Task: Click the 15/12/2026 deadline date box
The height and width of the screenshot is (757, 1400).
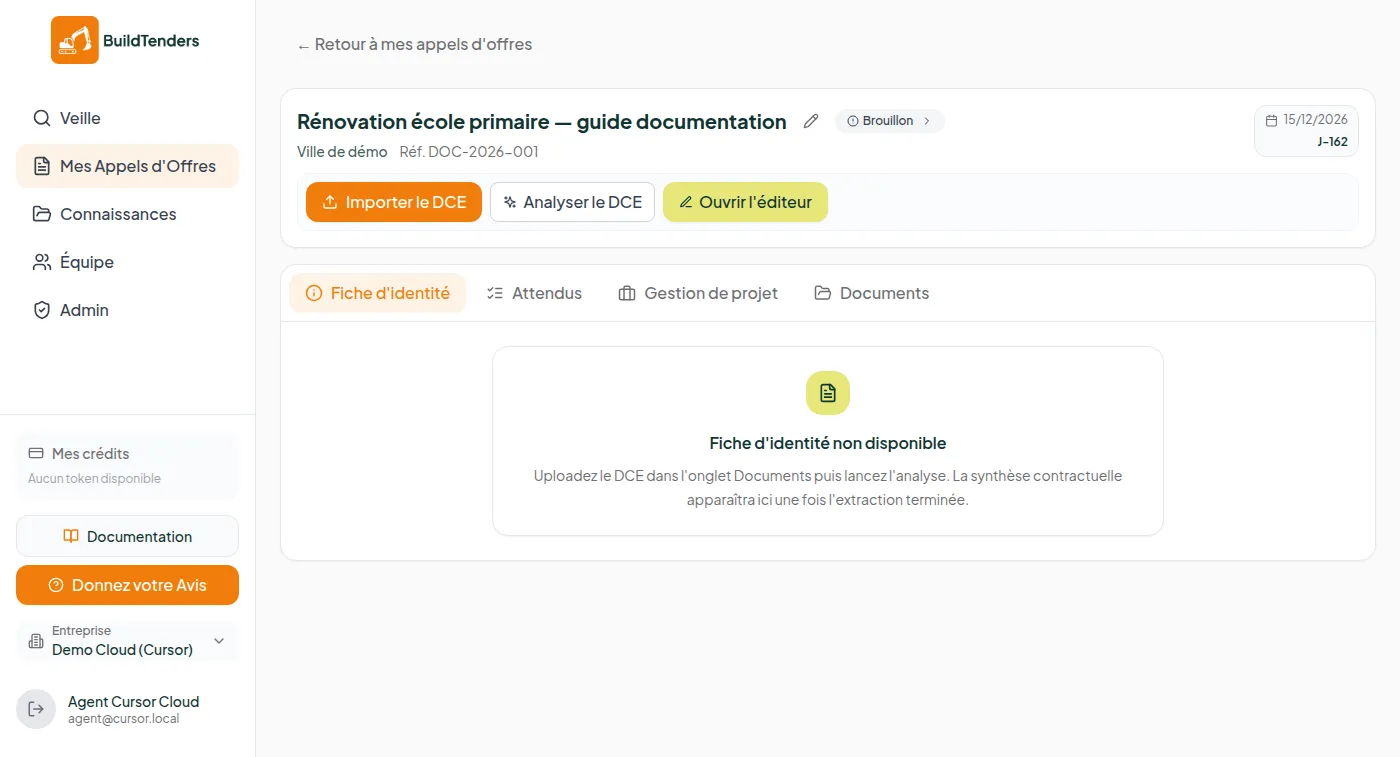Action: pyautogui.click(x=1306, y=131)
